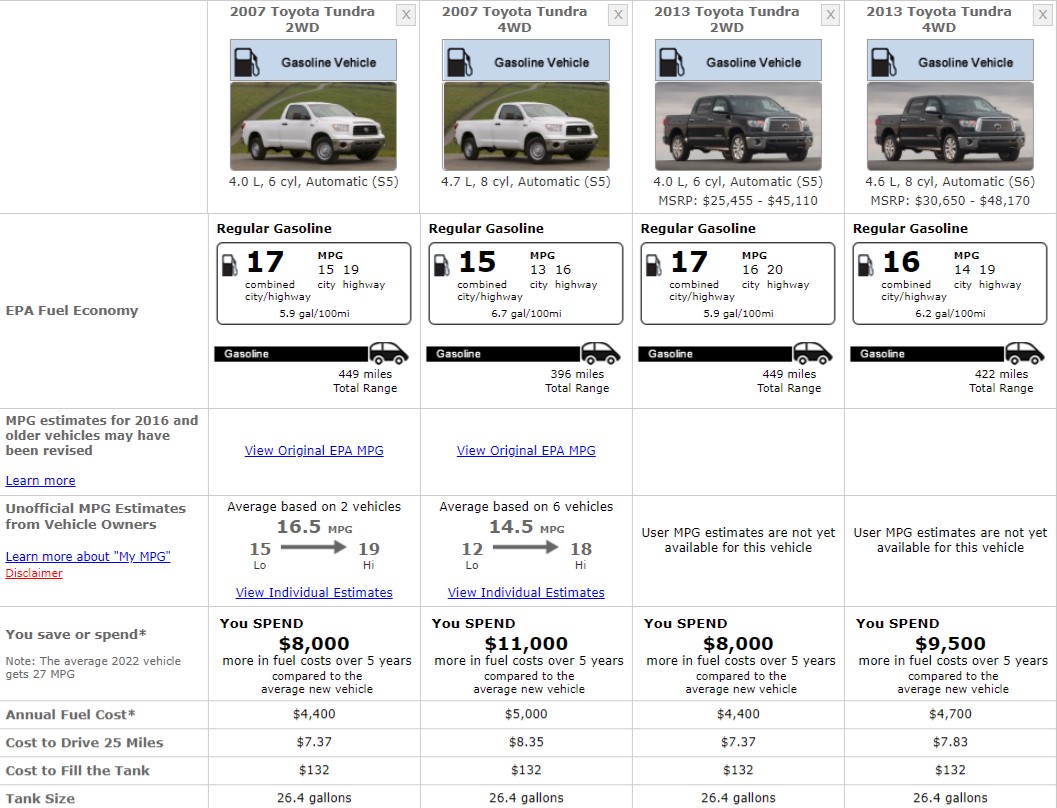This screenshot has height=808, width=1057.
Task: Click Cost to Drive 25 Miles label
Action: (x=84, y=742)
